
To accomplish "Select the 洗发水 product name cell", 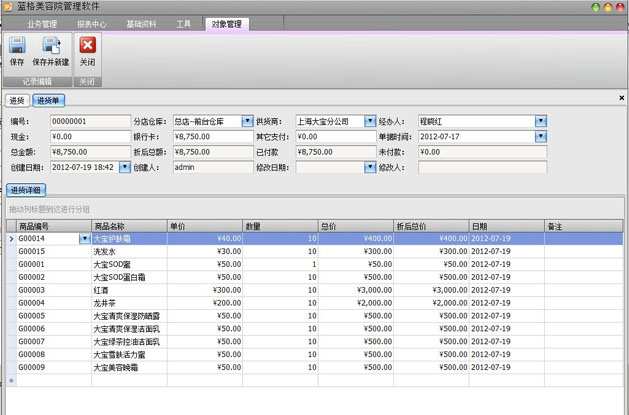I will [x=129, y=251].
